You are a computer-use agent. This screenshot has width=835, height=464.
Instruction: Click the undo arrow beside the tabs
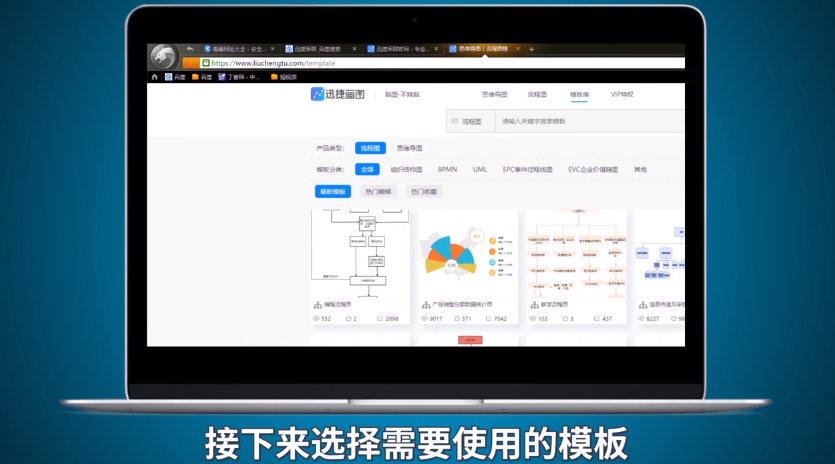[190, 49]
